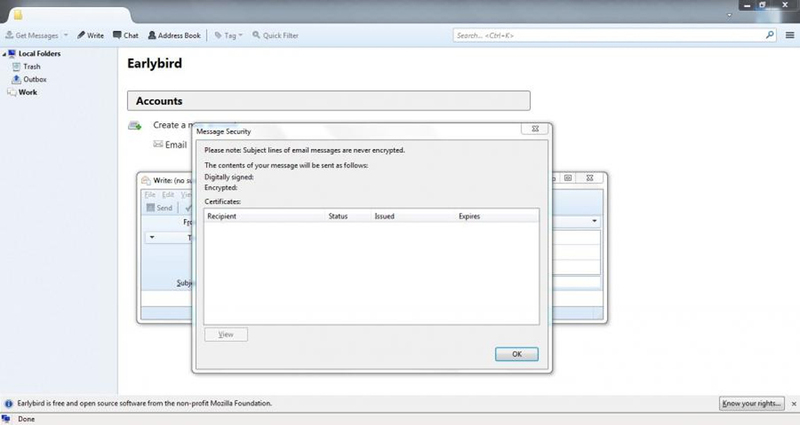Screen dimensions: 800x425
Task: Click Write to compose a message
Action: click(x=90, y=35)
